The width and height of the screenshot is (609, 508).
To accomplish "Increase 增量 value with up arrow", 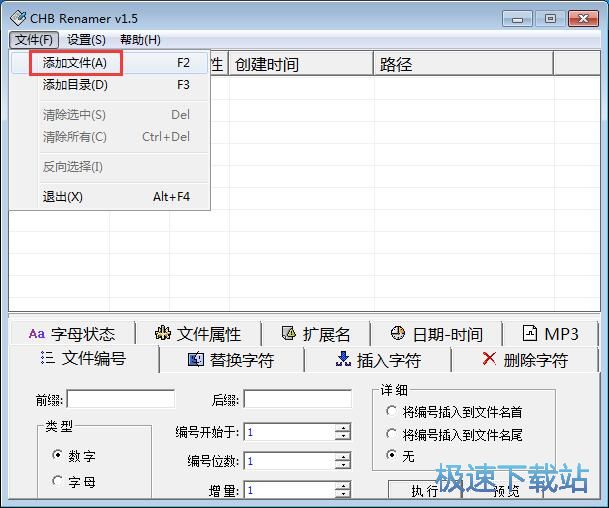I will coord(343,485).
